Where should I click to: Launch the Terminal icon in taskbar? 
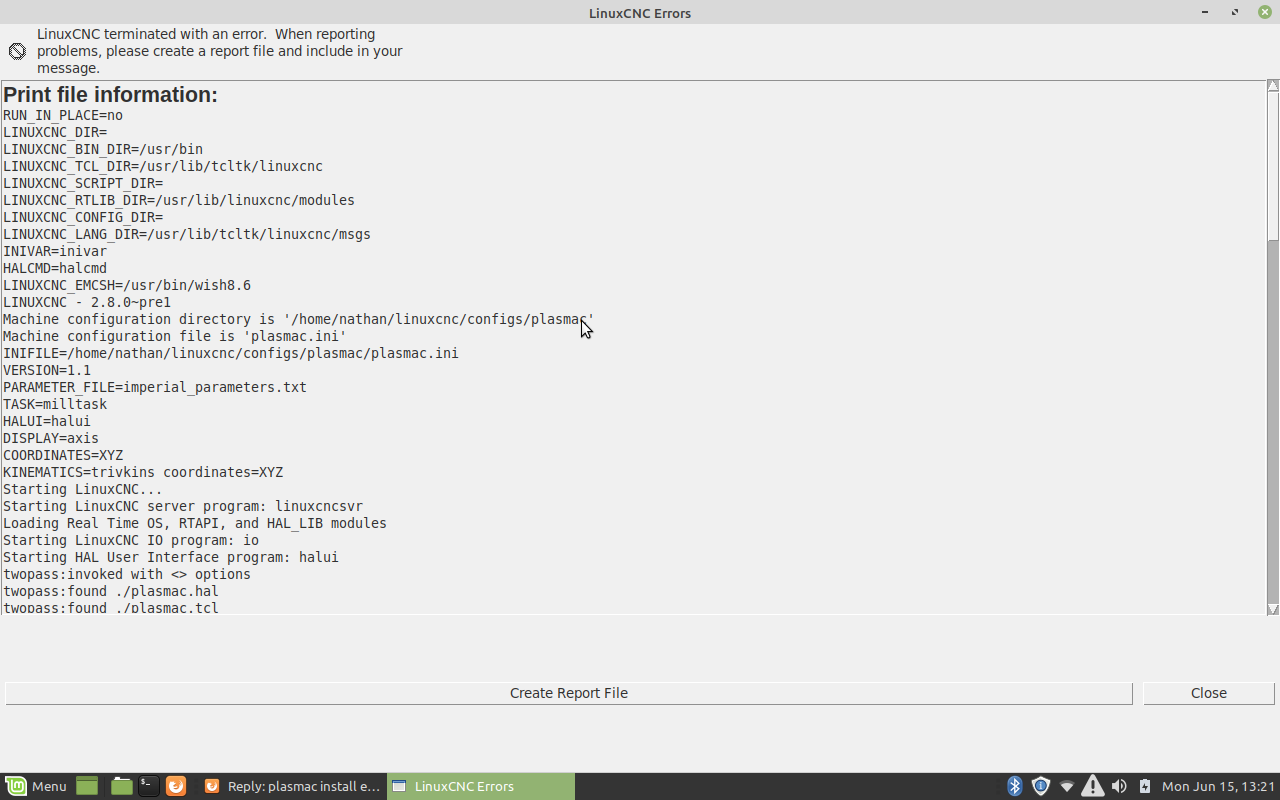click(x=148, y=786)
